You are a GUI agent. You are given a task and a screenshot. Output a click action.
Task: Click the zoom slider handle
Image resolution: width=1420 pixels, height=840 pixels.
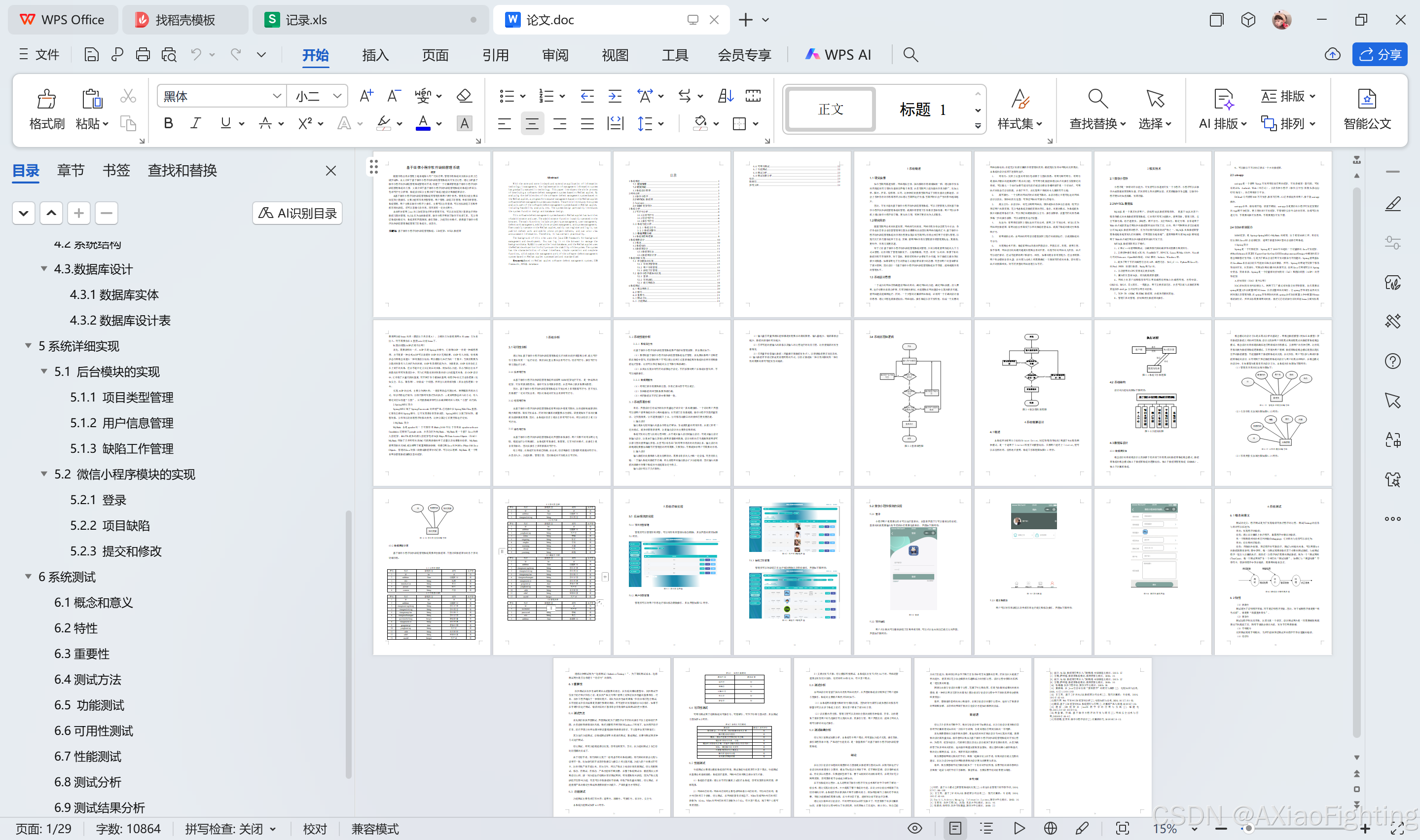coord(1248,829)
